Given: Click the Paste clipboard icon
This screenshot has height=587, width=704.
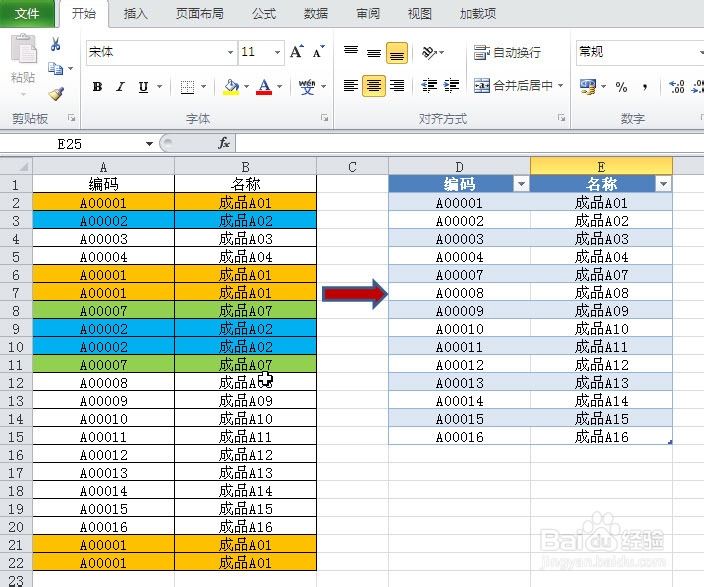Looking at the screenshot, I should pos(23,49).
